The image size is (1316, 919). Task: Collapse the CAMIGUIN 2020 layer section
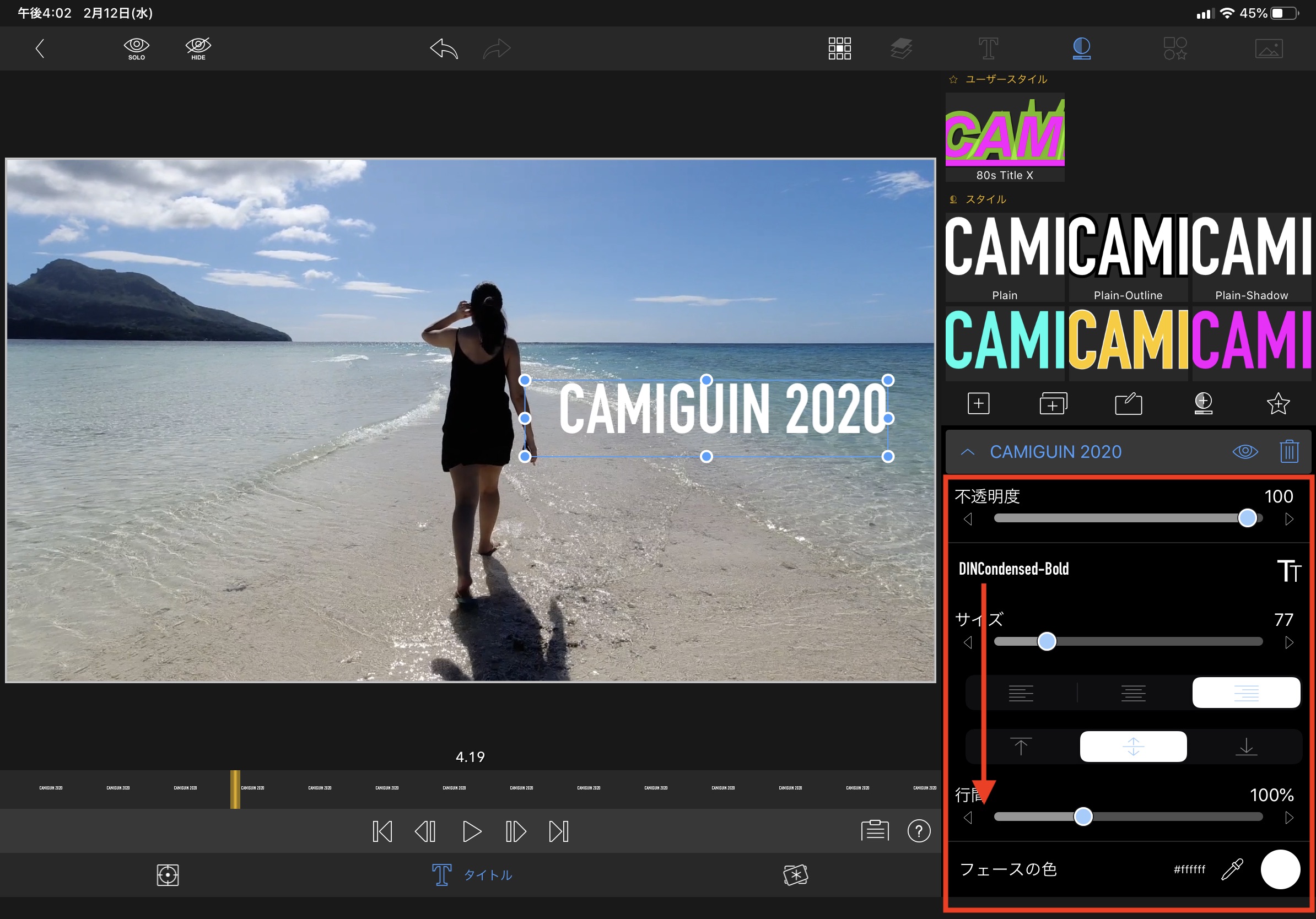coord(968,451)
